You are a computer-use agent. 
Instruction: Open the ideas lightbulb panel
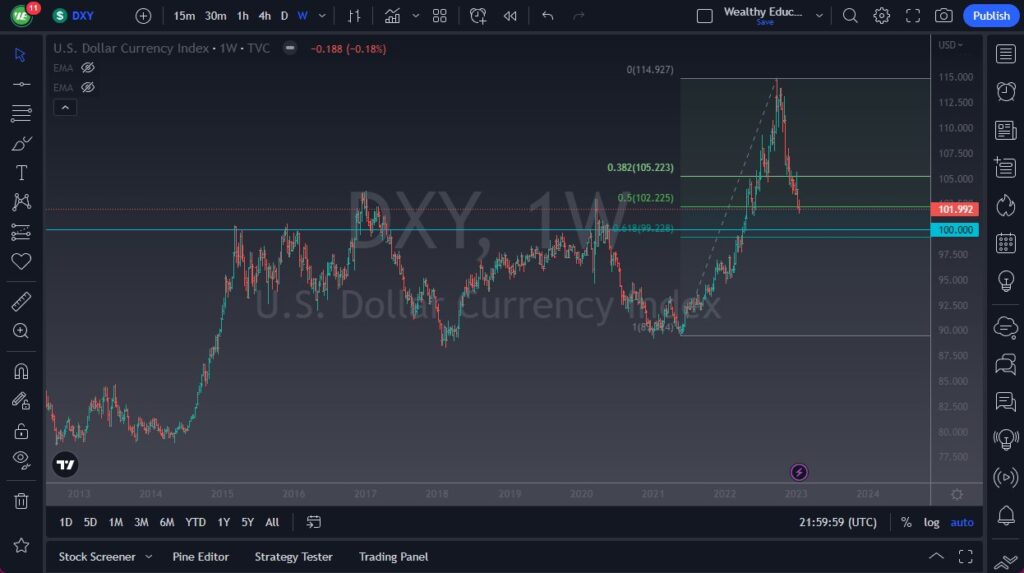click(x=1006, y=282)
